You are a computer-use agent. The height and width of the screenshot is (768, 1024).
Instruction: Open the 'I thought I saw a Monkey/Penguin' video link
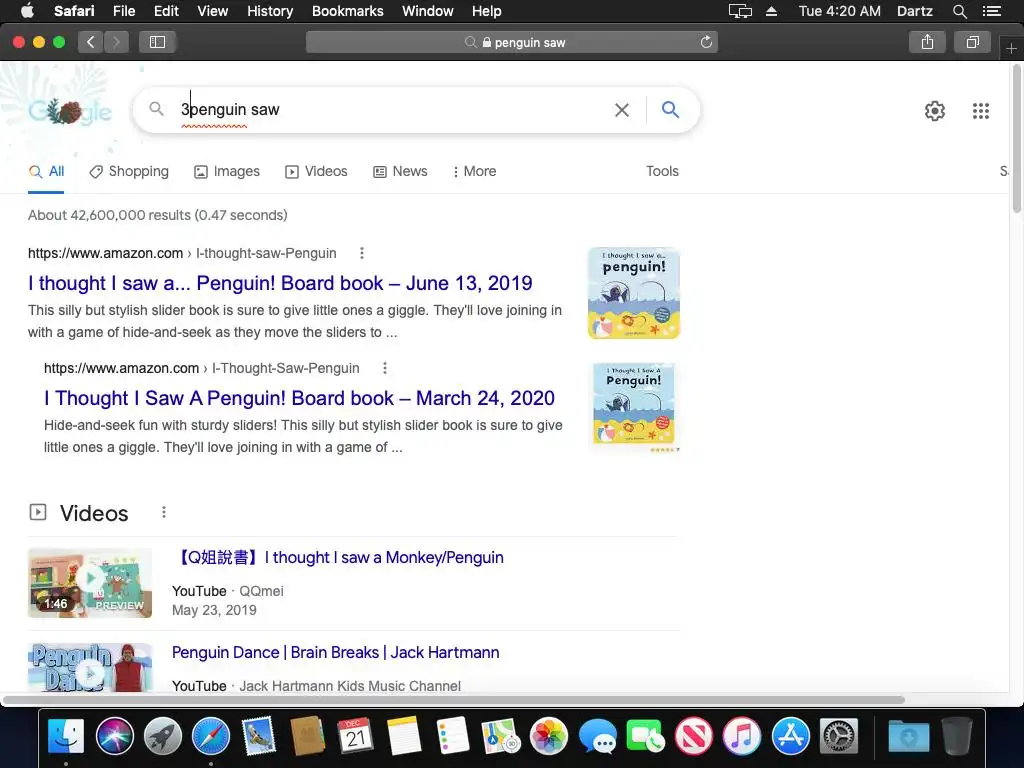click(338, 557)
